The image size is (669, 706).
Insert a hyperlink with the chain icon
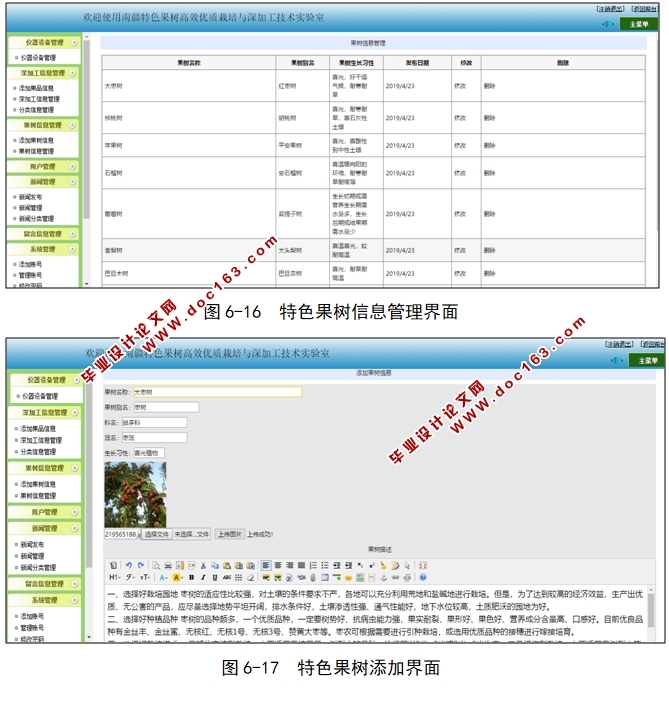[395, 578]
